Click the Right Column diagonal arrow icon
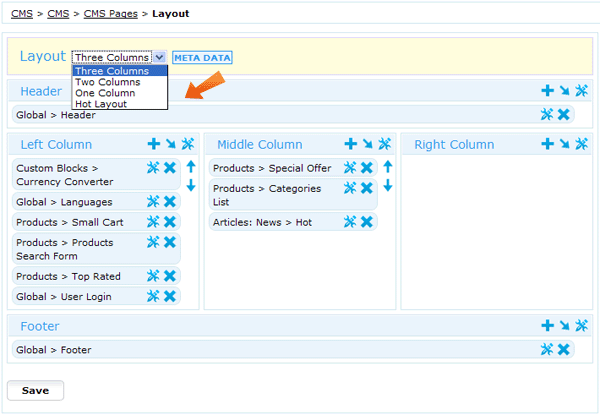Image resolution: width=600 pixels, height=415 pixels. tap(564, 144)
